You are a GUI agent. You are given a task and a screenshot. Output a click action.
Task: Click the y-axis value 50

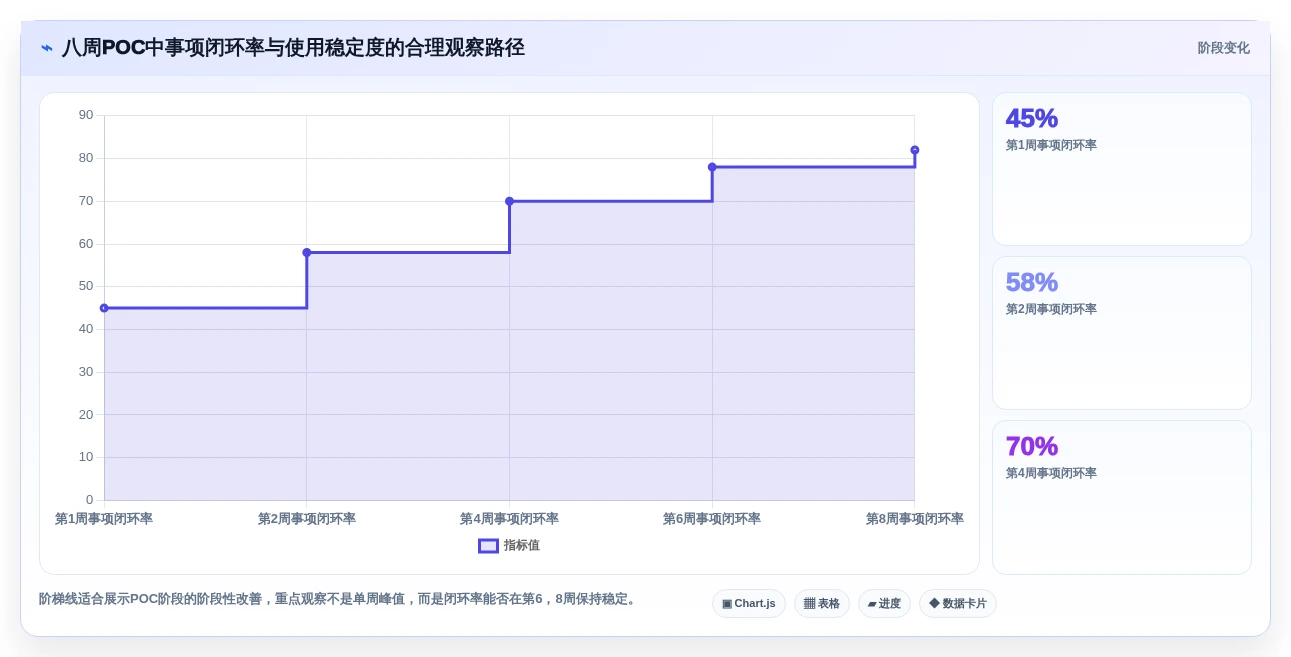point(86,286)
